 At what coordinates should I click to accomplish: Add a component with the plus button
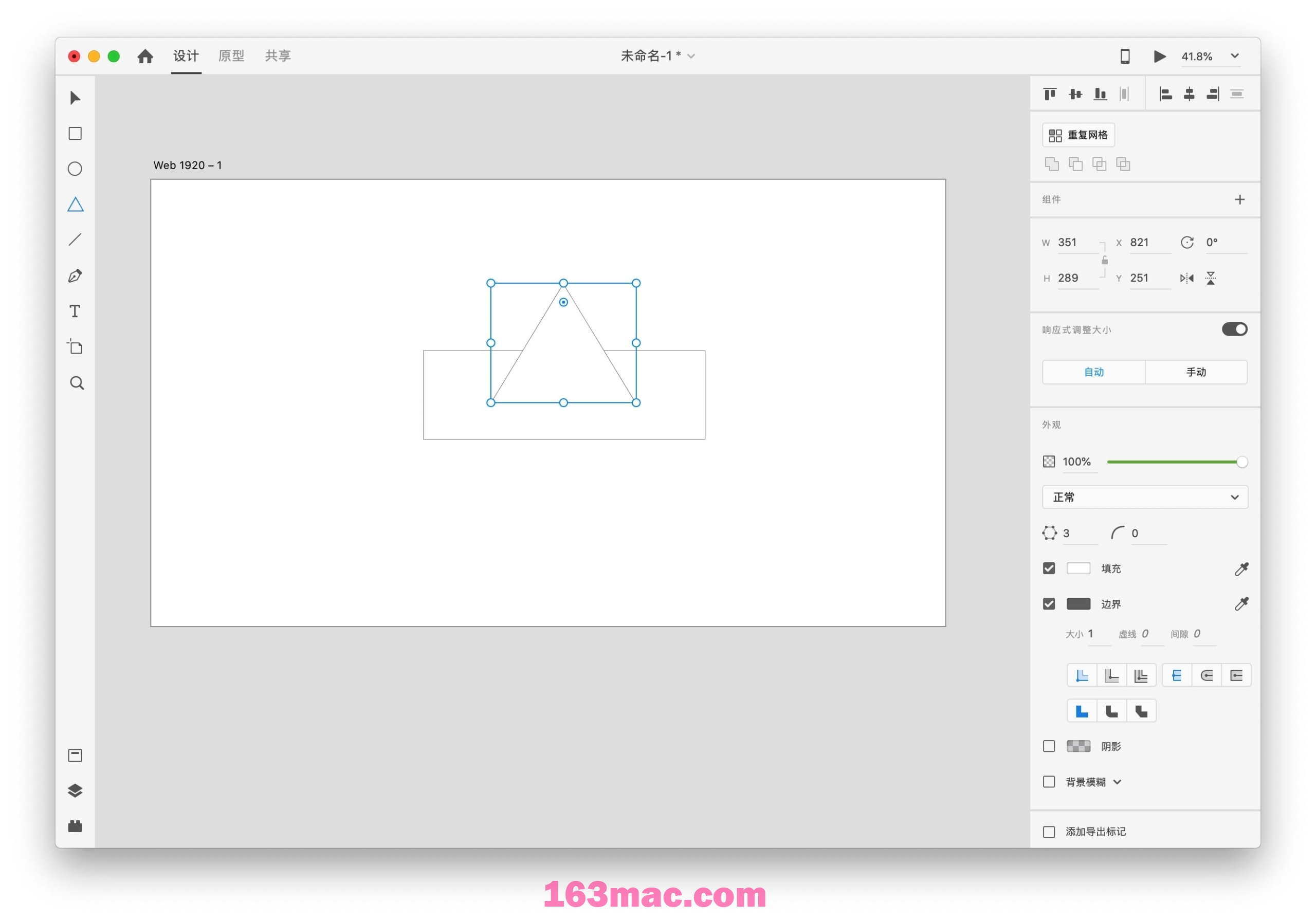(1240, 199)
